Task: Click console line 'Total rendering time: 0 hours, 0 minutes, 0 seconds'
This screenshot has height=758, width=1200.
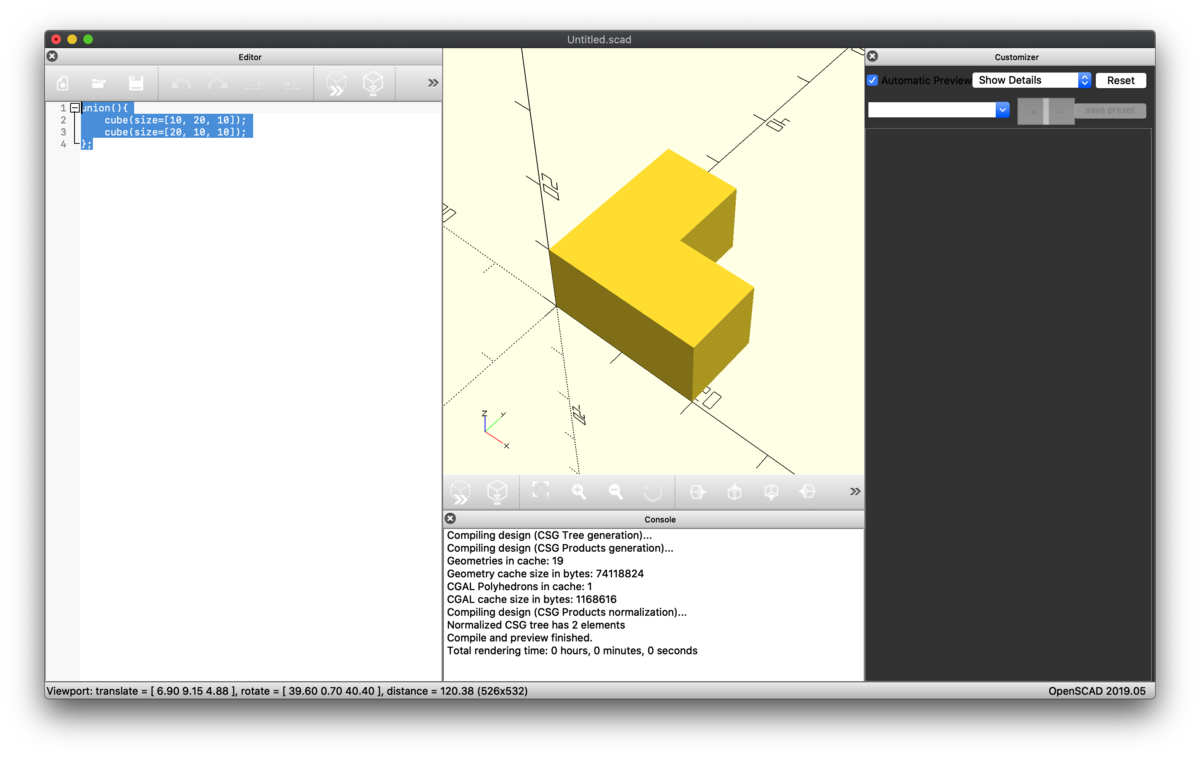Action: pos(572,651)
